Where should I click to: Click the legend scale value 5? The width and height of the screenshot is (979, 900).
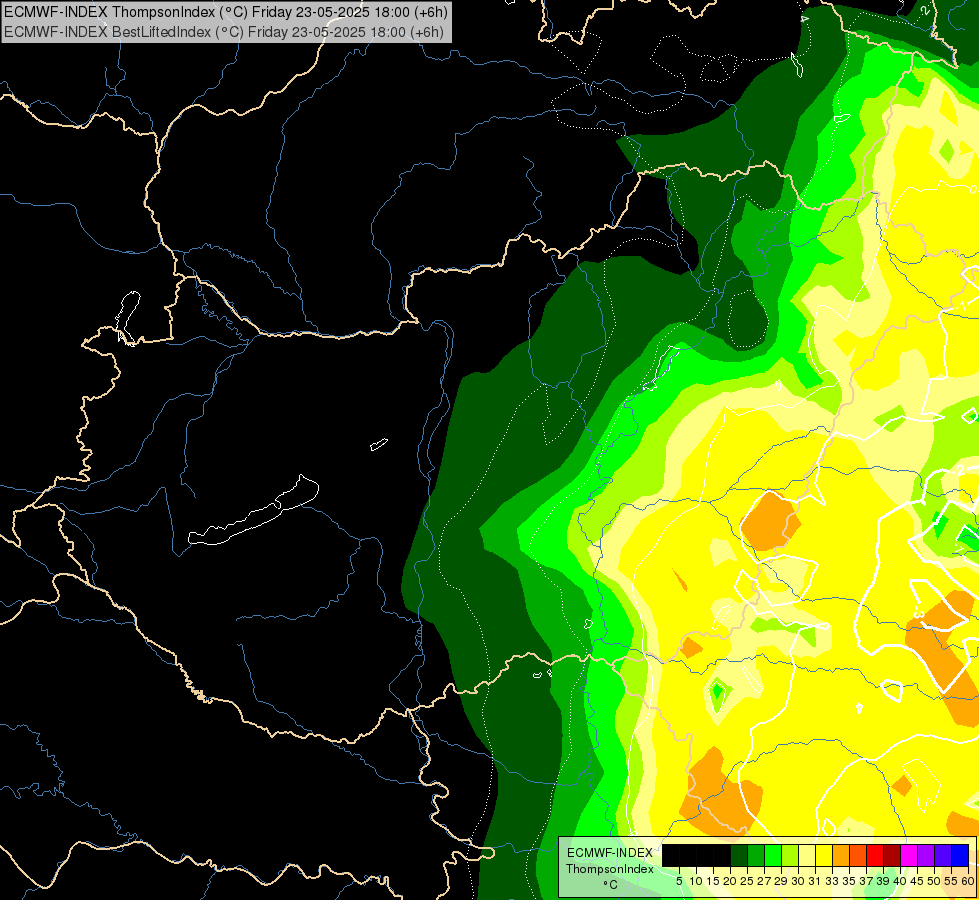point(679,881)
